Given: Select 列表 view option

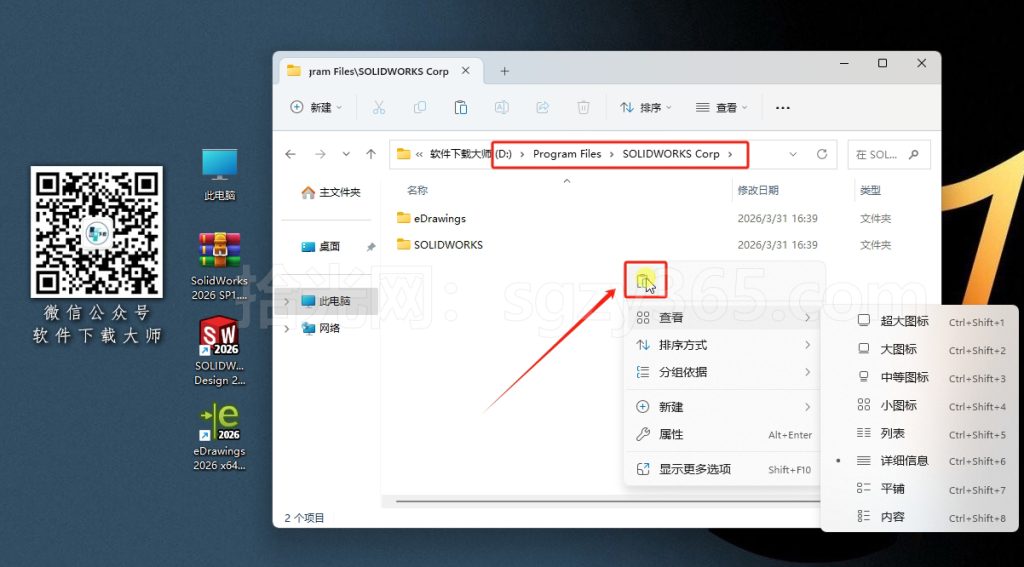Looking at the screenshot, I should click(921, 433).
